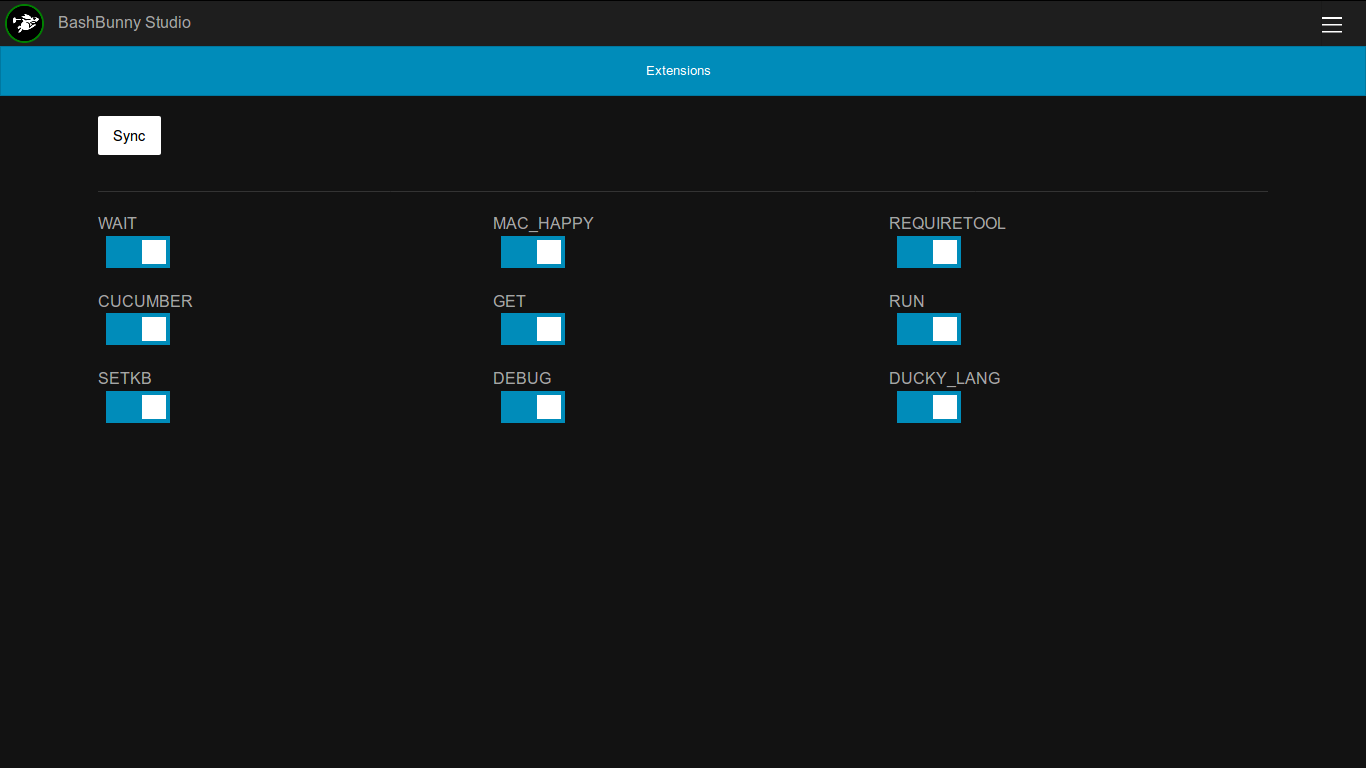This screenshot has width=1366, height=768.
Task: Toggle the WAIT extension switch
Action: [x=138, y=252]
